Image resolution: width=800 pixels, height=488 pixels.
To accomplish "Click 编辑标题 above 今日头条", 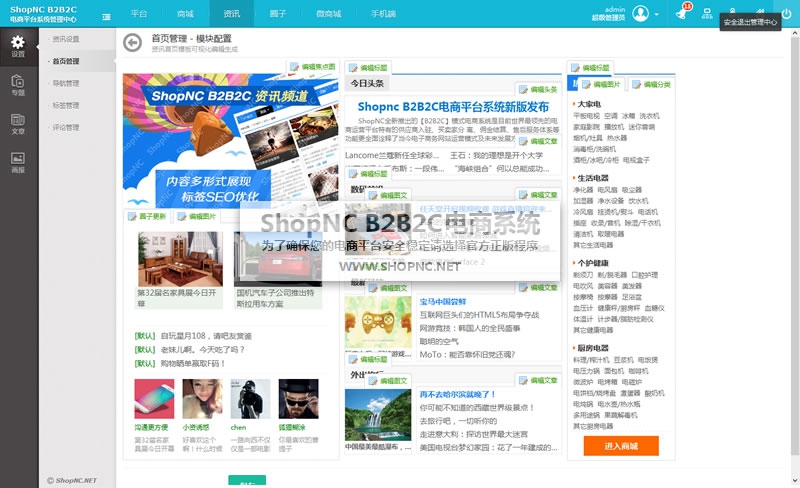I will coord(368,67).
